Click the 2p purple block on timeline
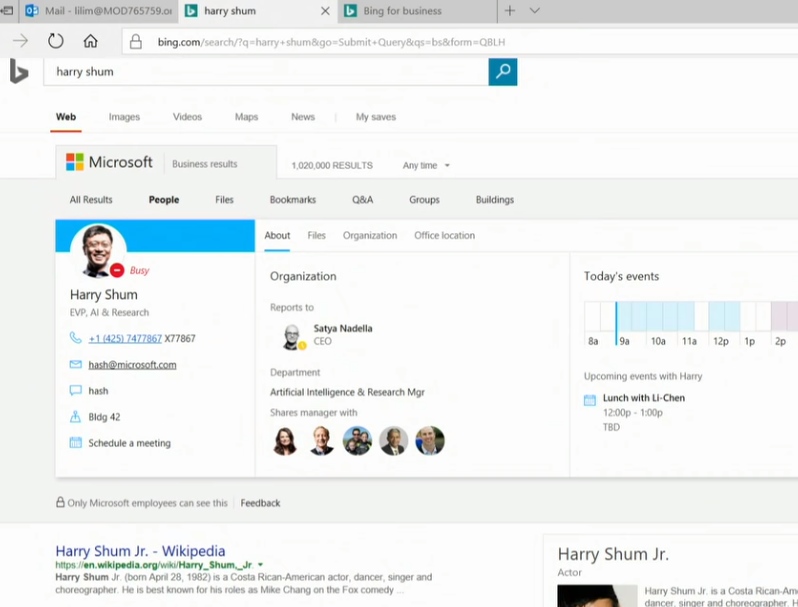The width and height of the screenshot is (798, 607). (784, 316)
